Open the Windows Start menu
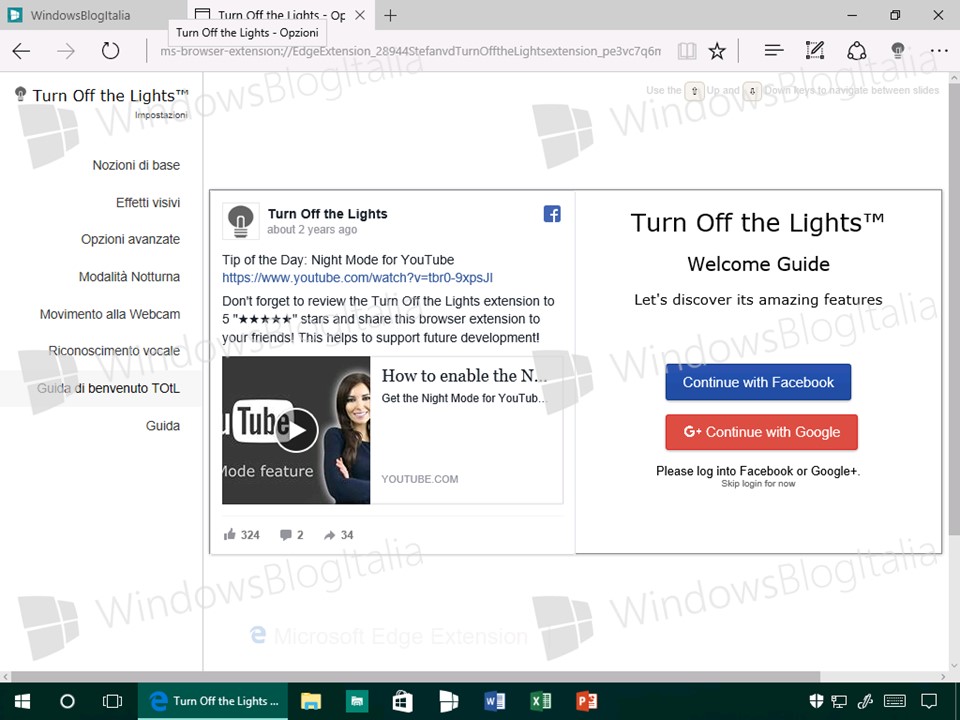 (x=22, y=701)
